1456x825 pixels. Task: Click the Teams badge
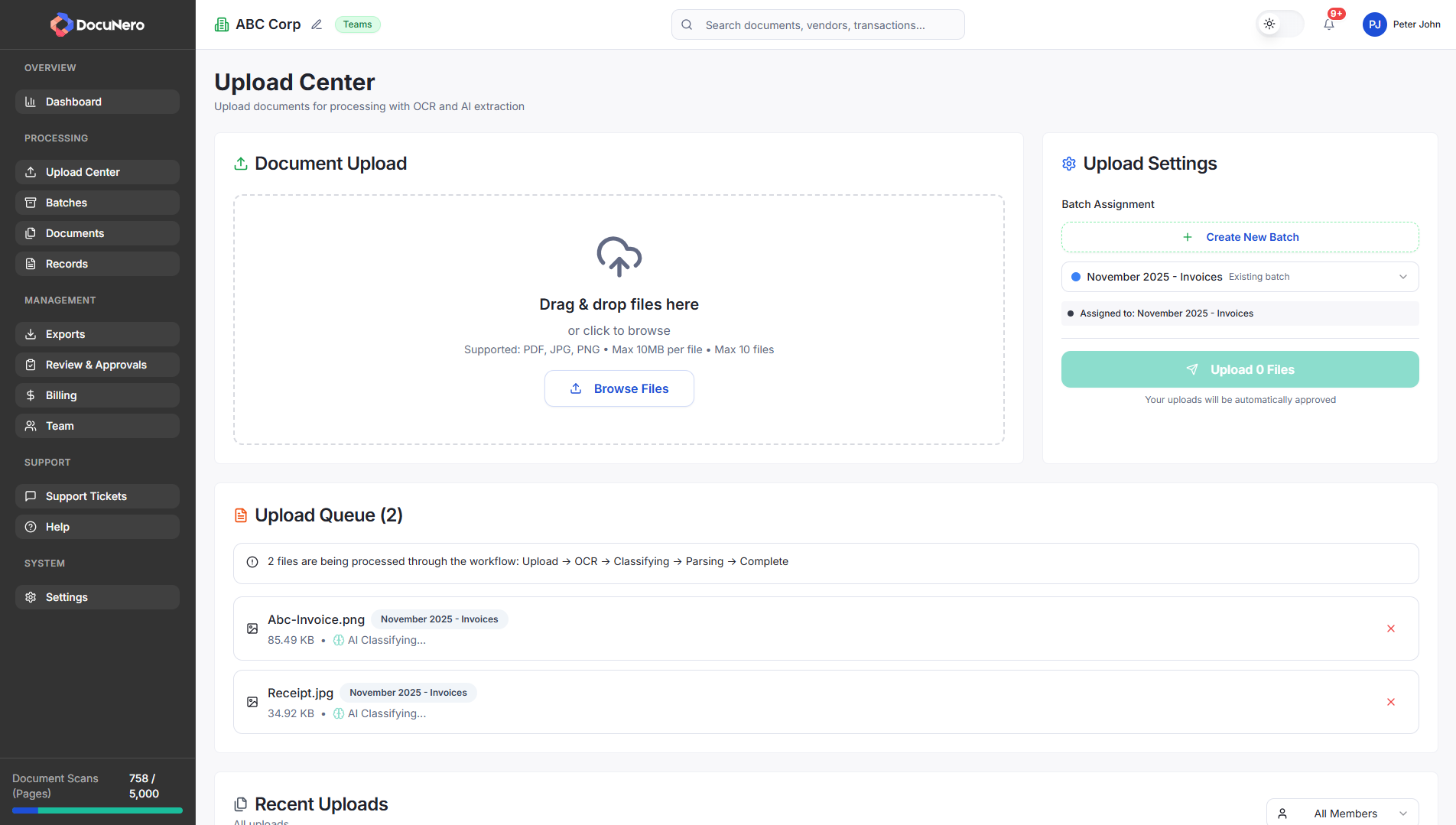tap(357, 24)
